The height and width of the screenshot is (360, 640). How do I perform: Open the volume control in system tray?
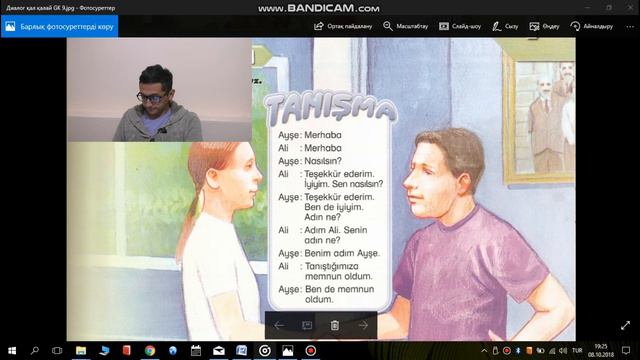pyautogui.click(x=563, y=351)
